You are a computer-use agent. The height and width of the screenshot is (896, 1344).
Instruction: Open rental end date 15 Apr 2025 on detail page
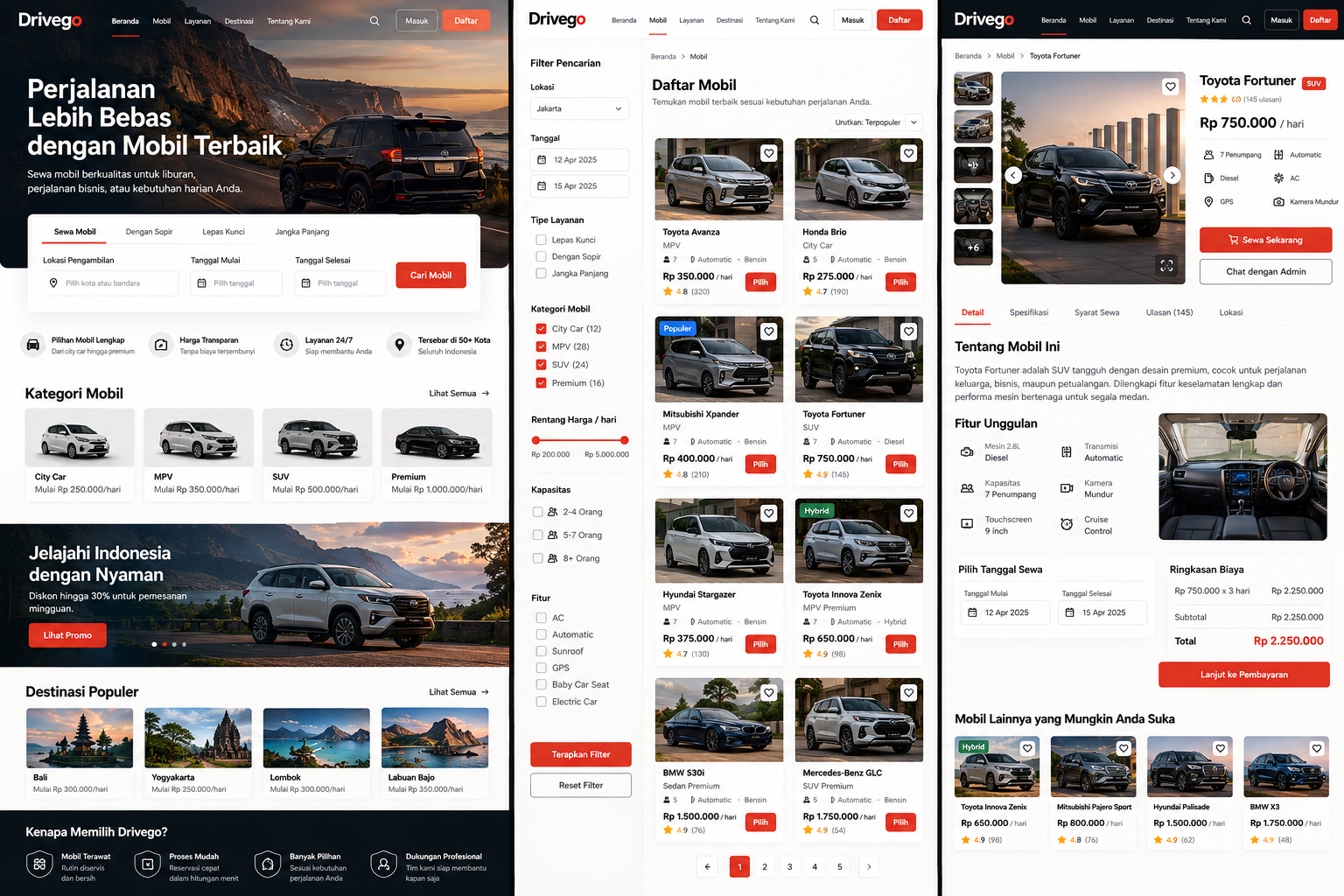point(1102,612)
